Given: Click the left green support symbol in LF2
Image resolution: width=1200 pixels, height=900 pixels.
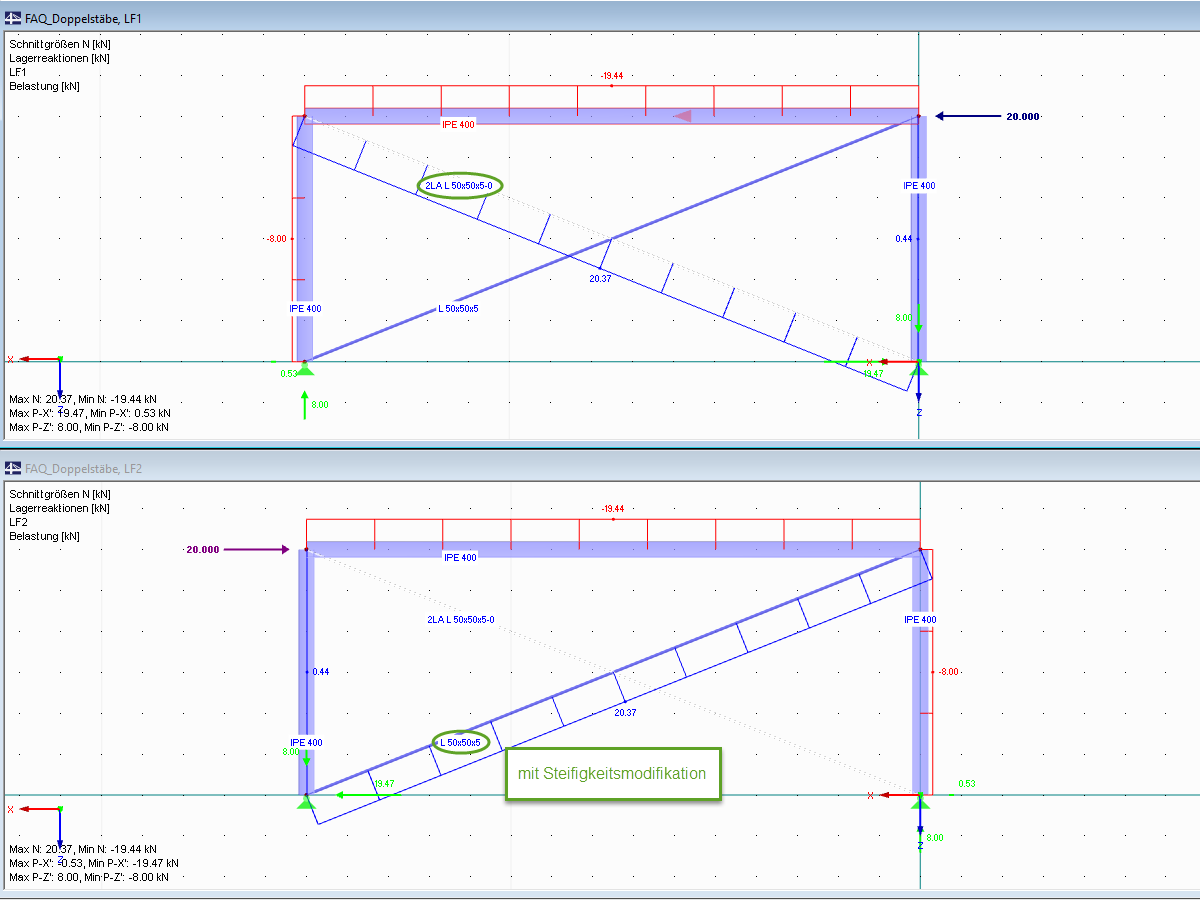Looking at the screenshot, I should (x=305, y=802).
